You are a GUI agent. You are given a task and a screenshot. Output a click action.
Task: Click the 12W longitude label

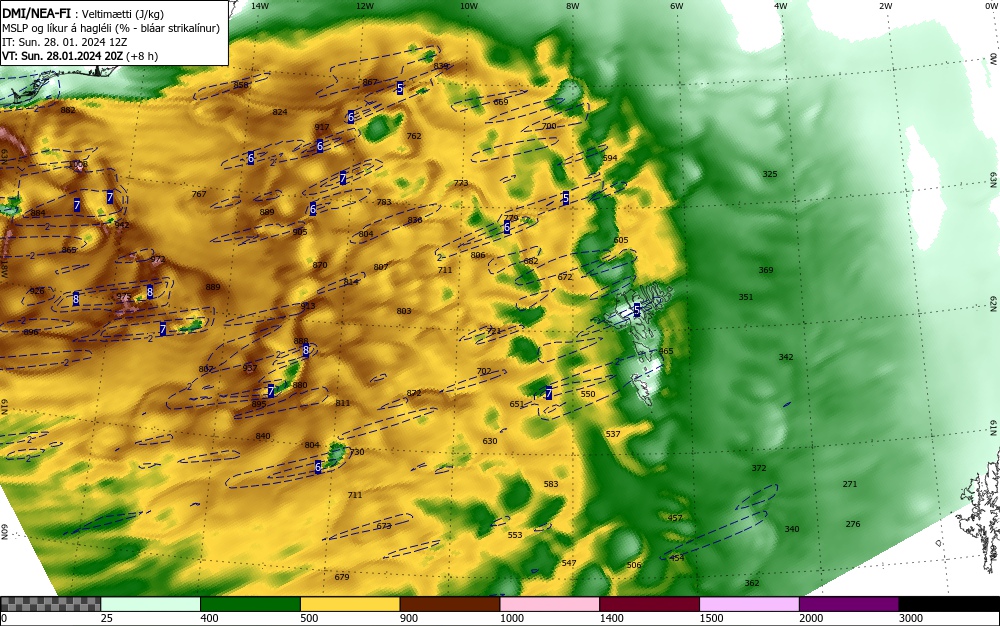pyautogui.click(x=364, y=6)
